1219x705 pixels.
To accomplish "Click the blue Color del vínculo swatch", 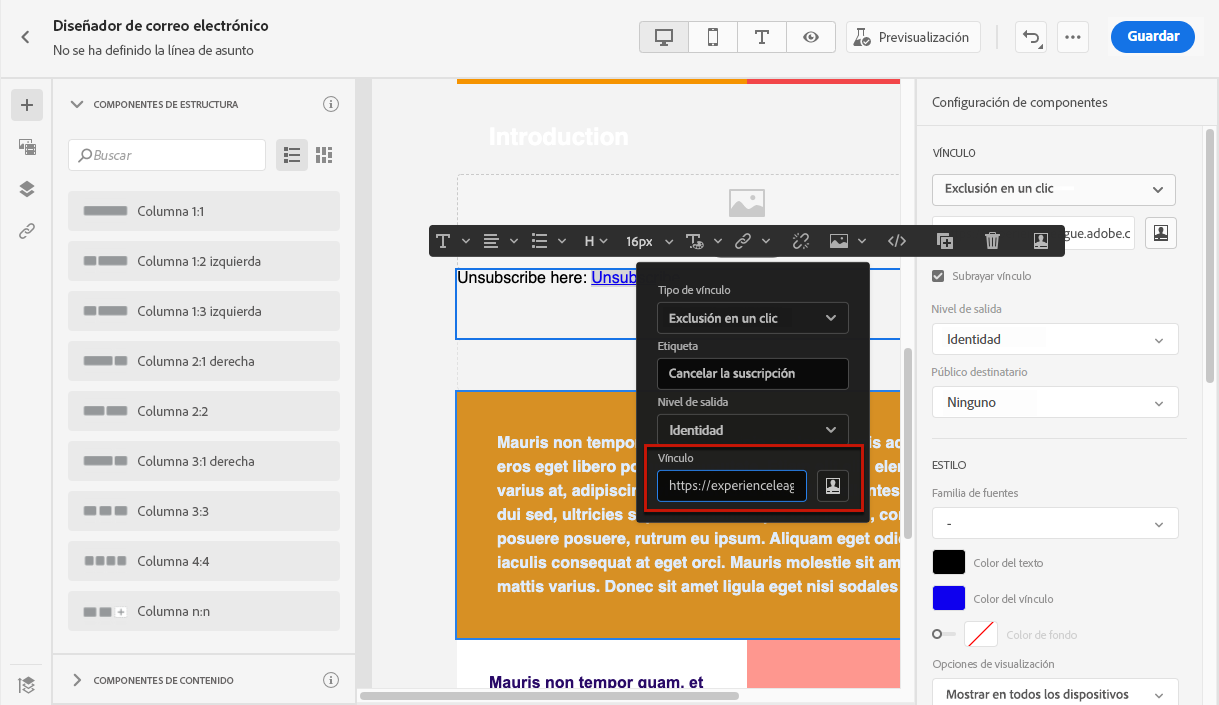I will (x=948, y=598).
